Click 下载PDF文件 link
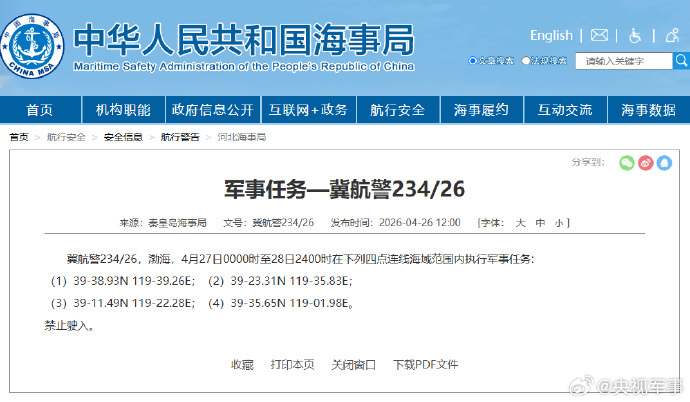Image resolution: width=690 pixels, height=402 pixels. (425, 365)
